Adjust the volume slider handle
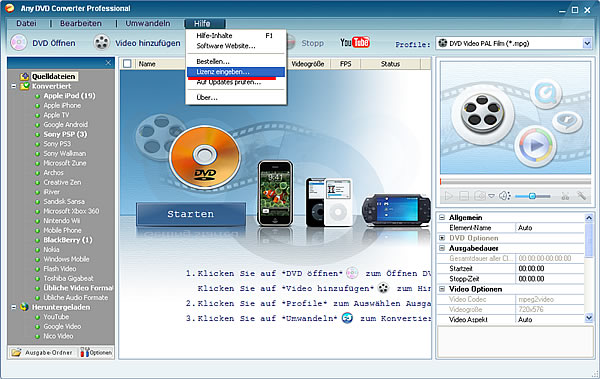600x379 pixels. coord(532,196)
